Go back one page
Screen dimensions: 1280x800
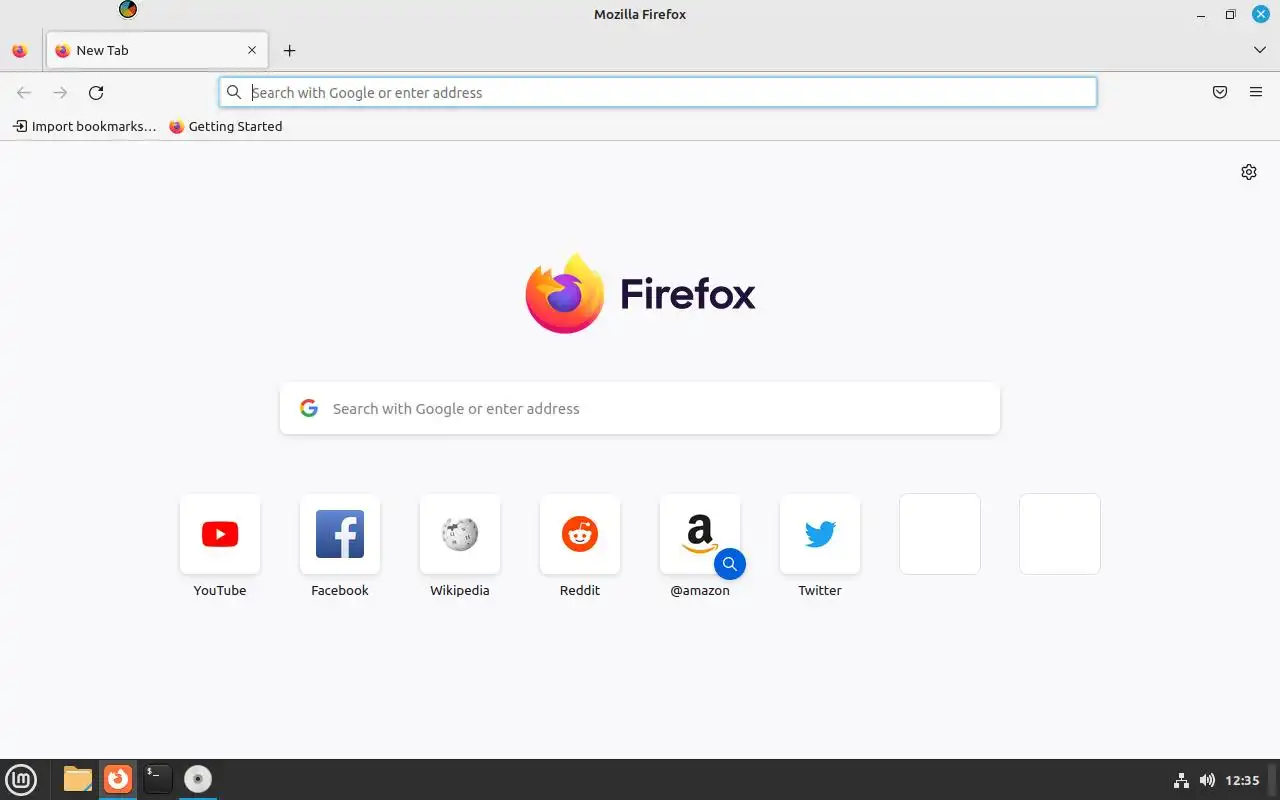pos(24,92)
